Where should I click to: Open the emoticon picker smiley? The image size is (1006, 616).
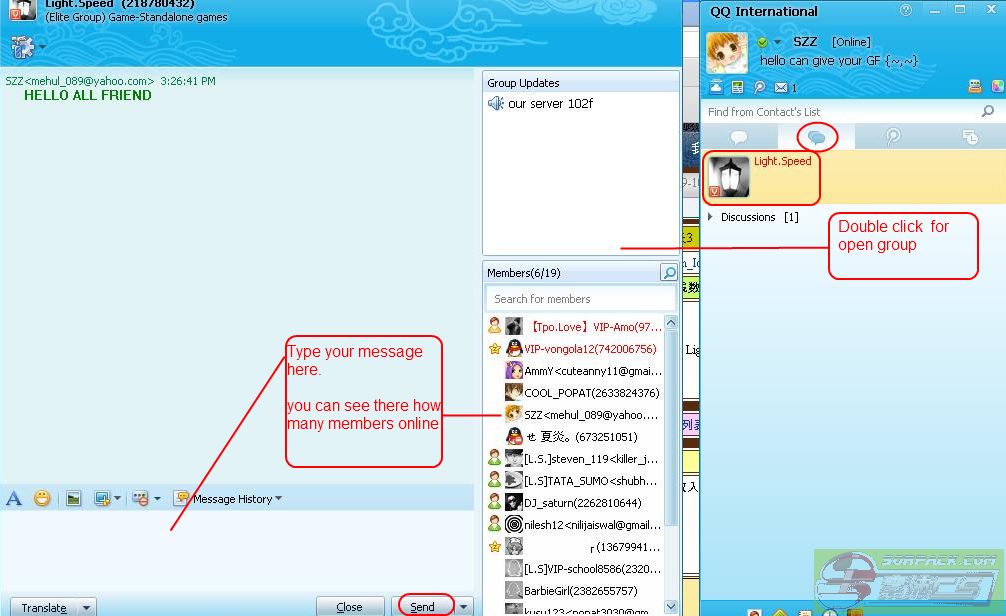click(x=42, y=498)
